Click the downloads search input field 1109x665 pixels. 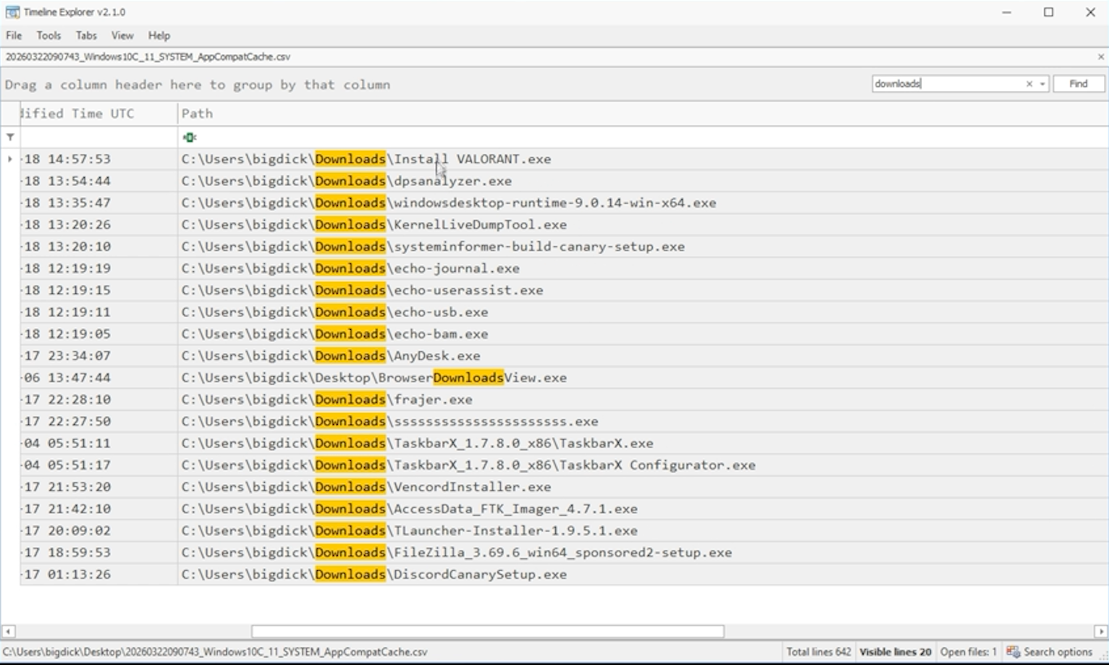(x=947, y=83)
